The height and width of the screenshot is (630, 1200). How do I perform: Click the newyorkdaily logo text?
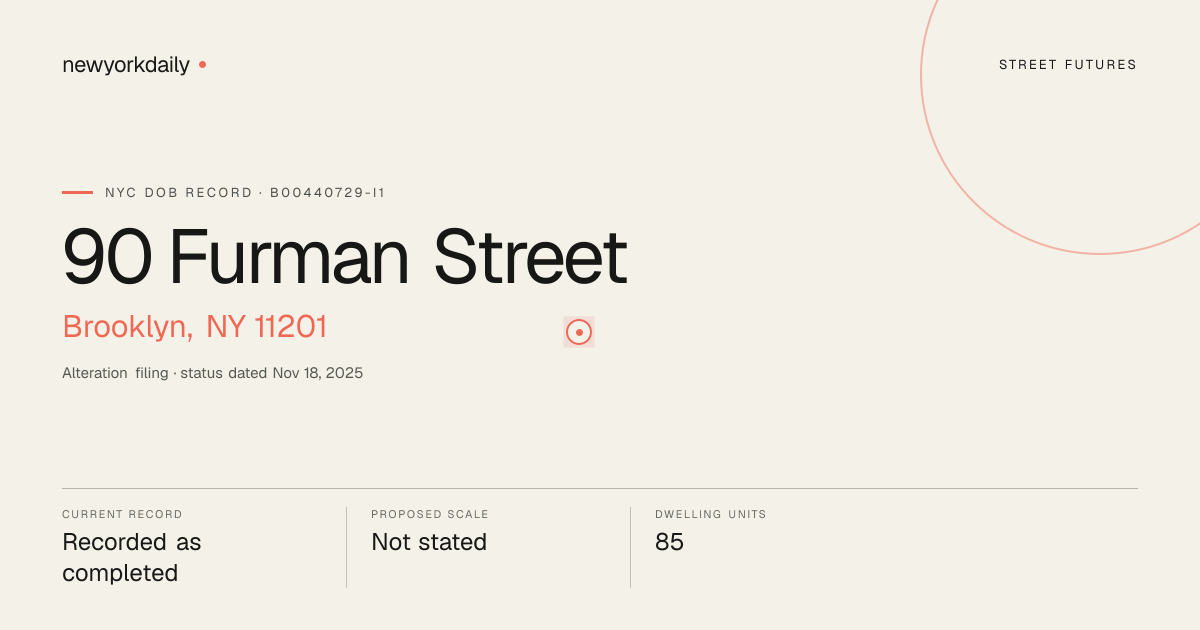click(126, 65)
